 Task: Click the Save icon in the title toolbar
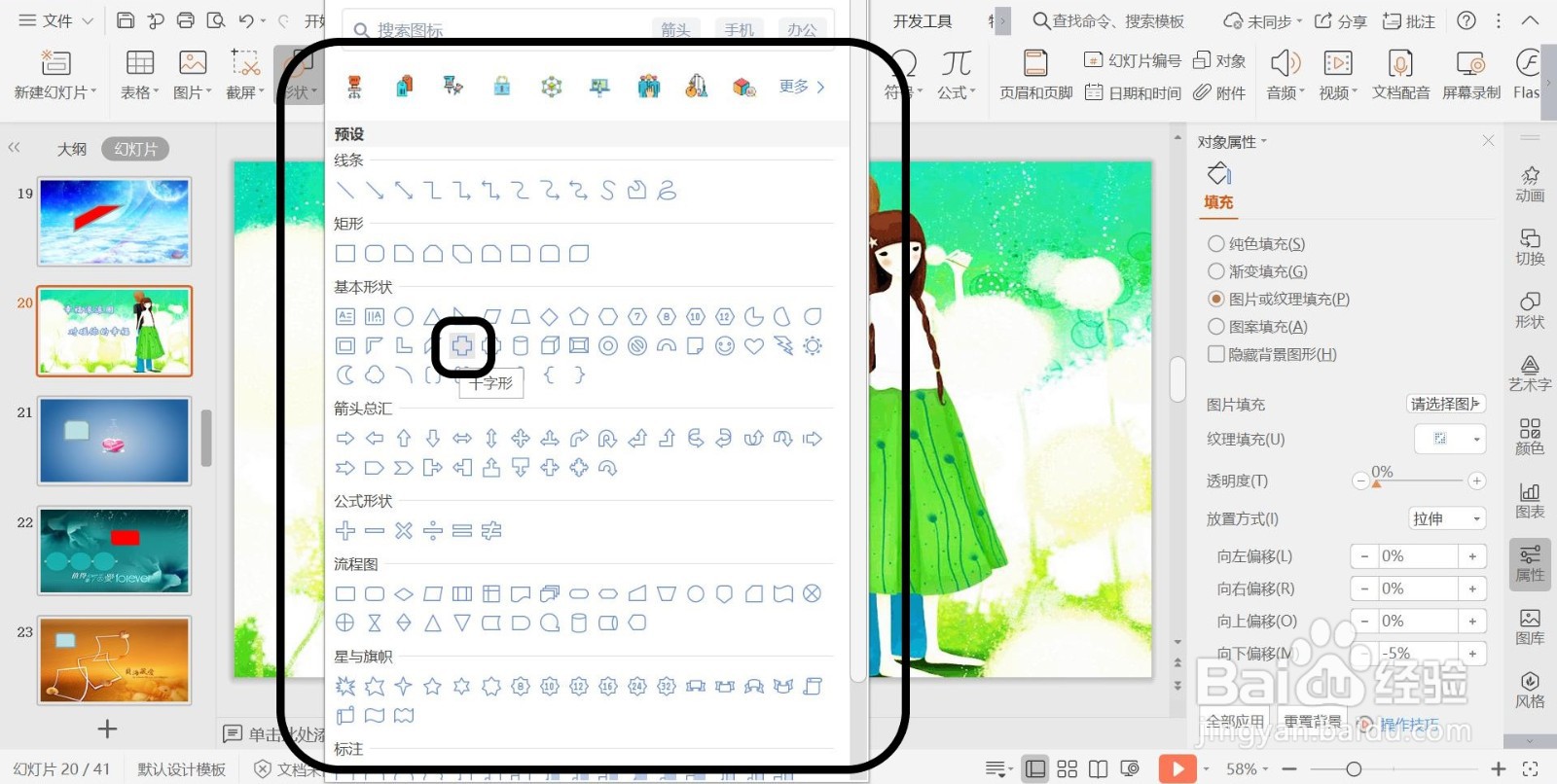click(x=126, y=20)
